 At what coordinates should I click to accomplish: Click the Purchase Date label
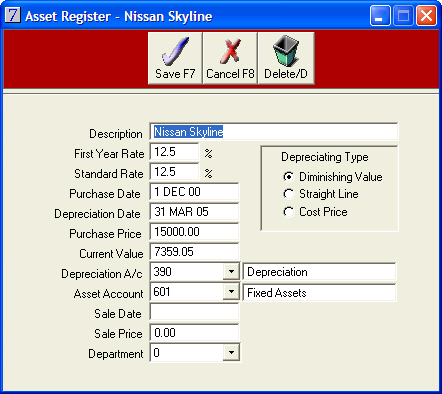105,194
